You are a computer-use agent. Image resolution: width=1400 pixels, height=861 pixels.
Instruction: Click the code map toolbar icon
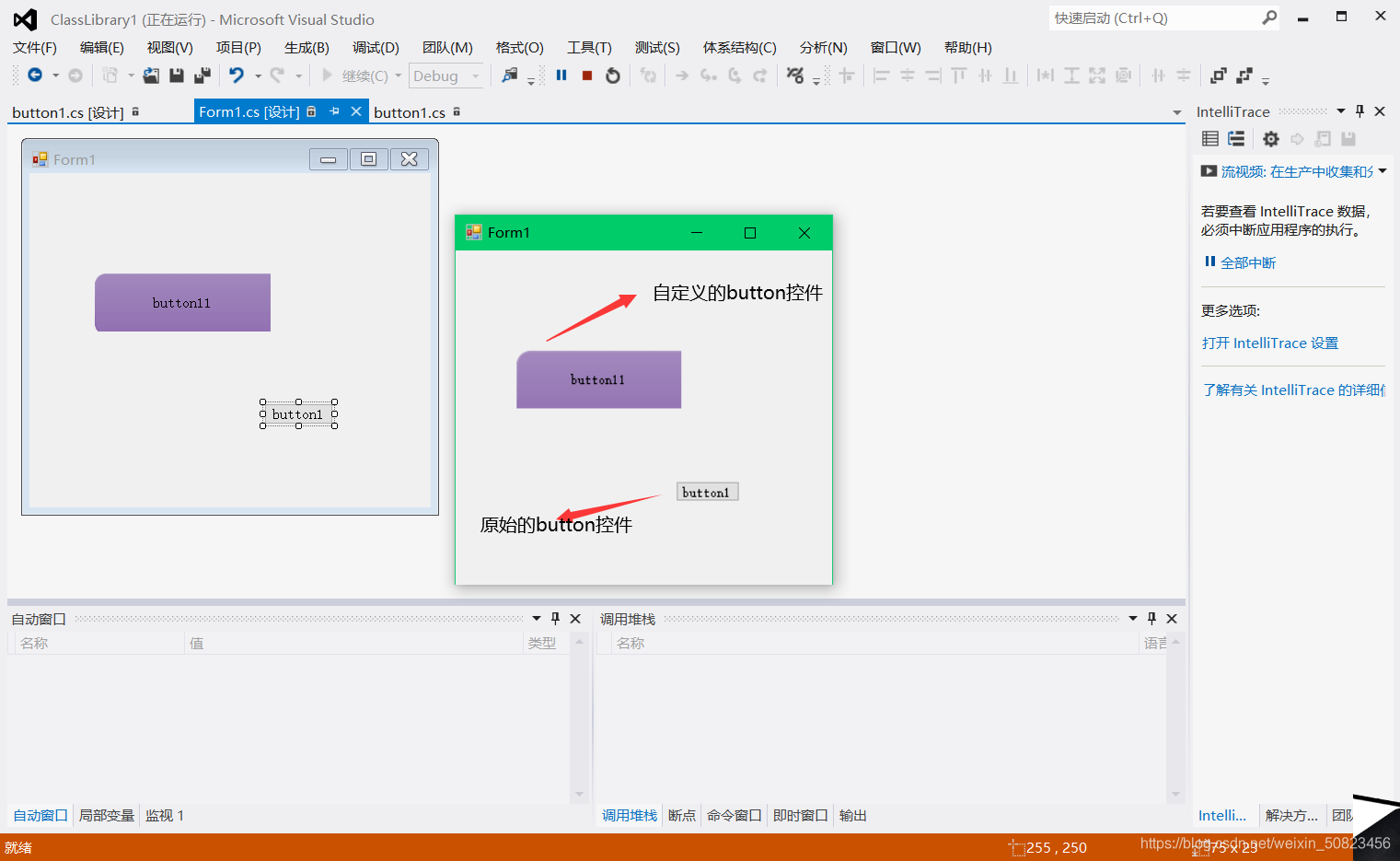[795, 76]
